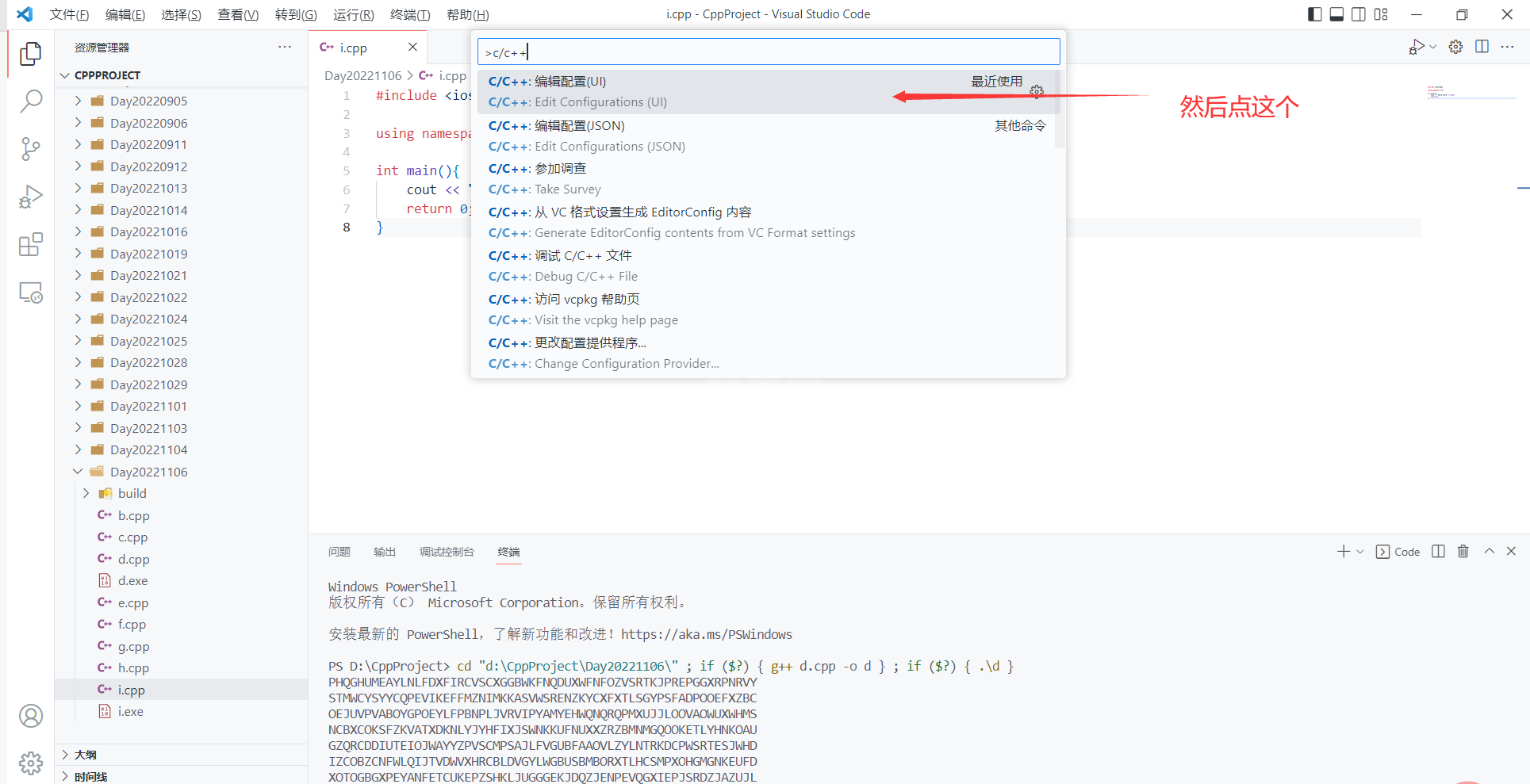Open the 终端(T) menu
The height and width of the screenshot is (784, 1530).
click(x=410, y=14)
